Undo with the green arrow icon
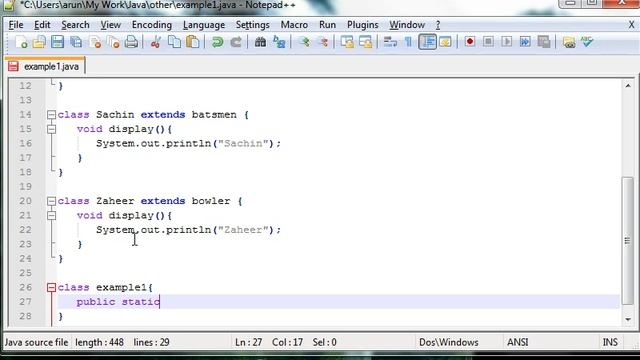The image size is (640, 360). (218, 42)
